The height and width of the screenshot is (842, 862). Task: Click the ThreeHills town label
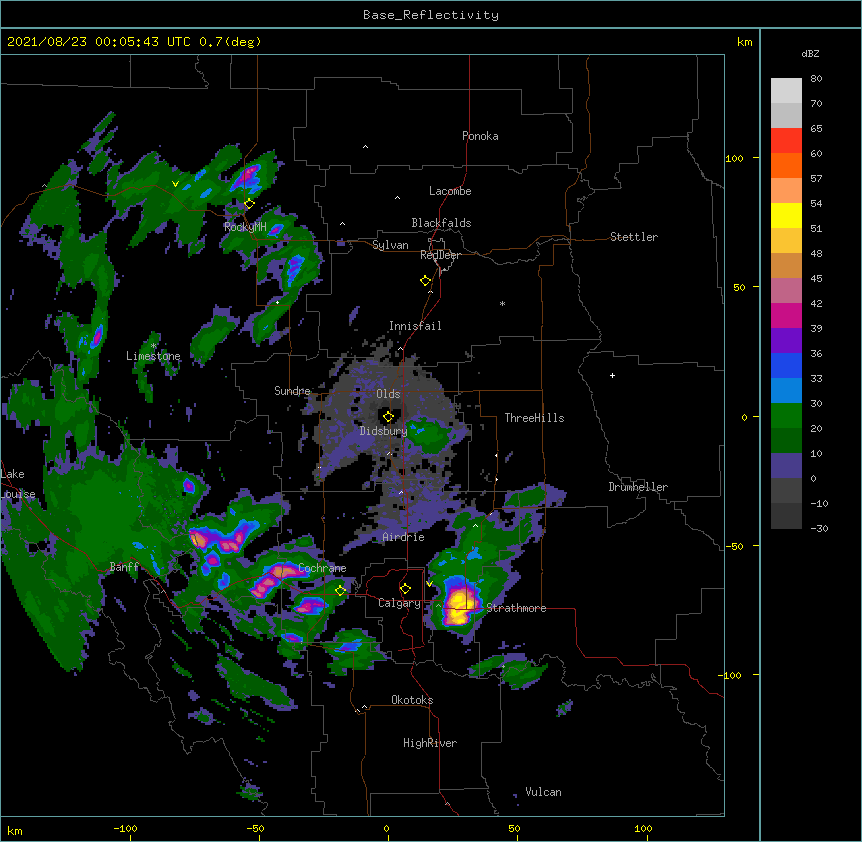click(534, 418)
